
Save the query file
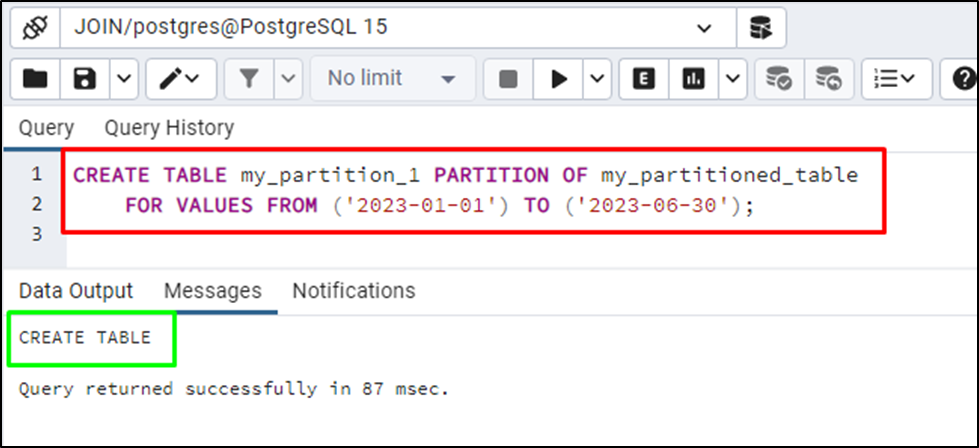point(85,79)
